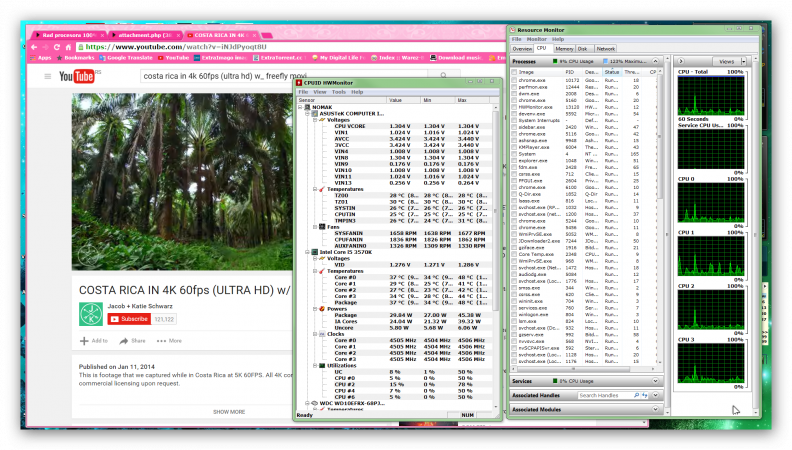This screenshot has width=792, height=450.
Task: Switch to the Memory tab in Resource Monitor
Action: coord(564,49)
